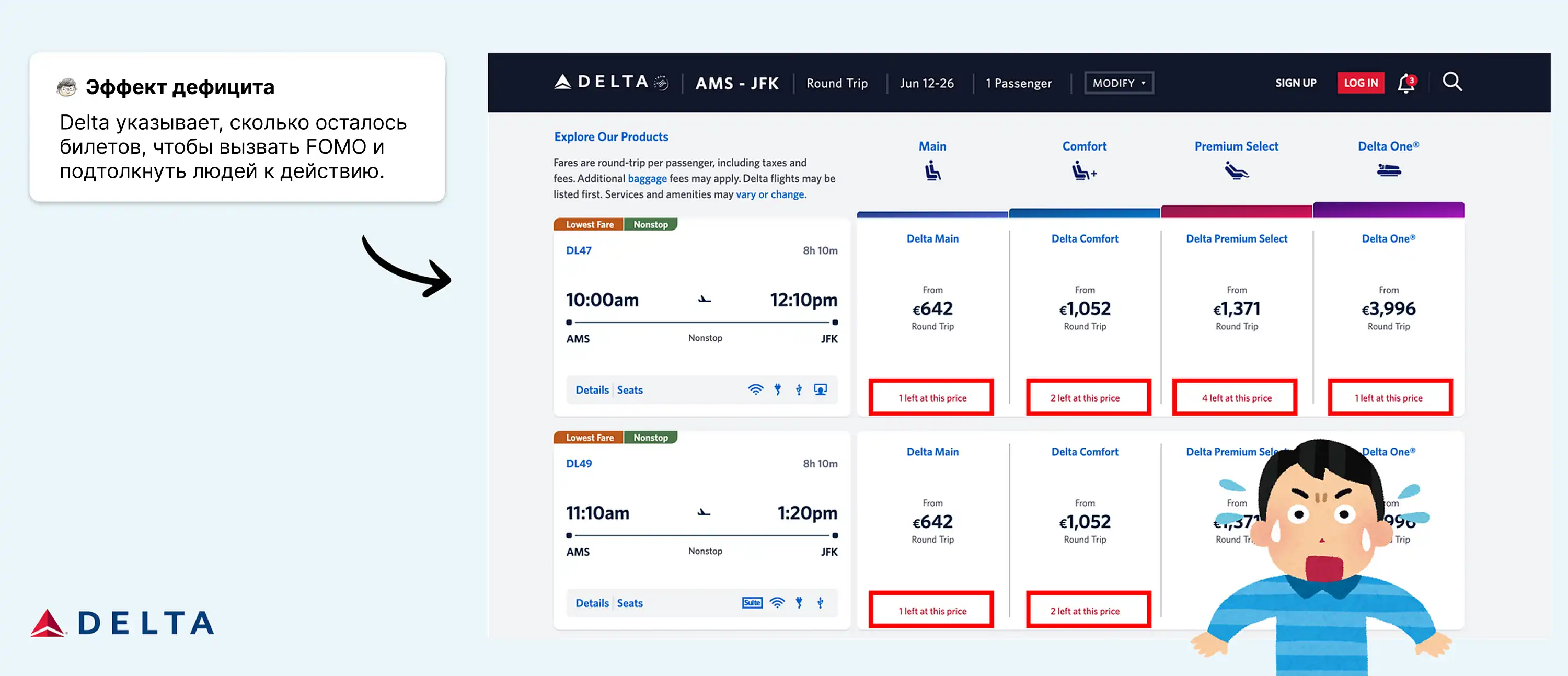Open the baggage fees link
The width and height of the screenshot is (1568, 676).
coord(647,178)
